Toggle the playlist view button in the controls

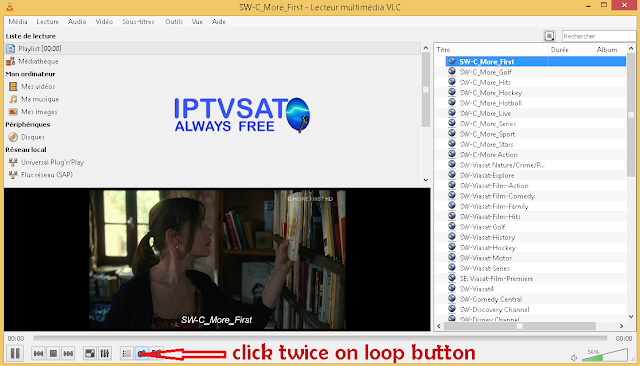point(127,353)
